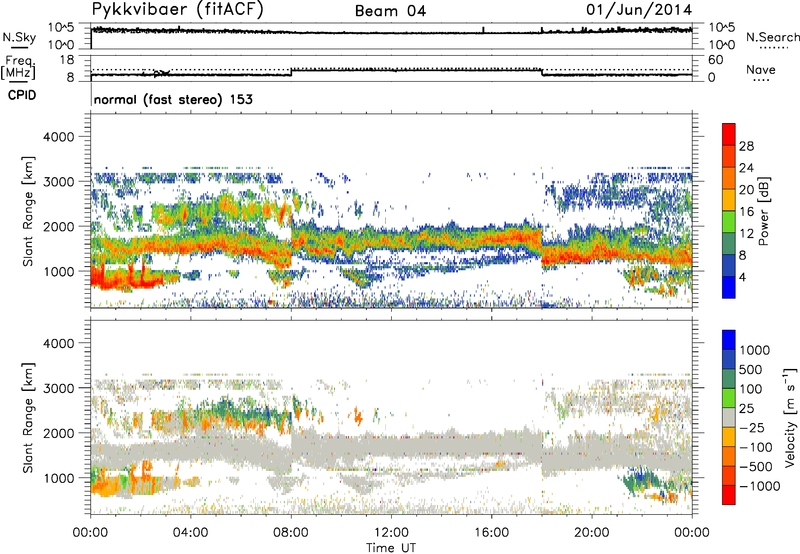The width and height of the screenshot is (800, 554).
Task: Click the '-1000' velocity scale value
Action: pyautogui.click(x=759, y=486)
